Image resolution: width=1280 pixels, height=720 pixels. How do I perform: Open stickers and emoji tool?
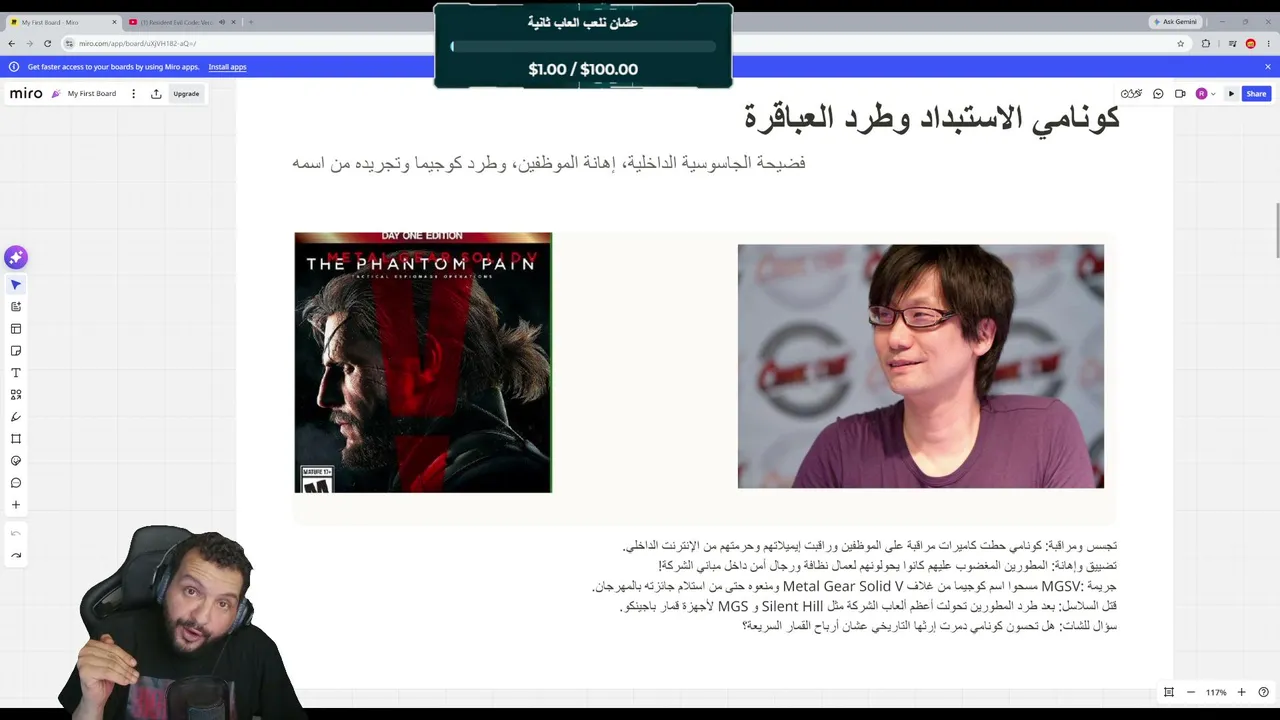tap(16, 461)
